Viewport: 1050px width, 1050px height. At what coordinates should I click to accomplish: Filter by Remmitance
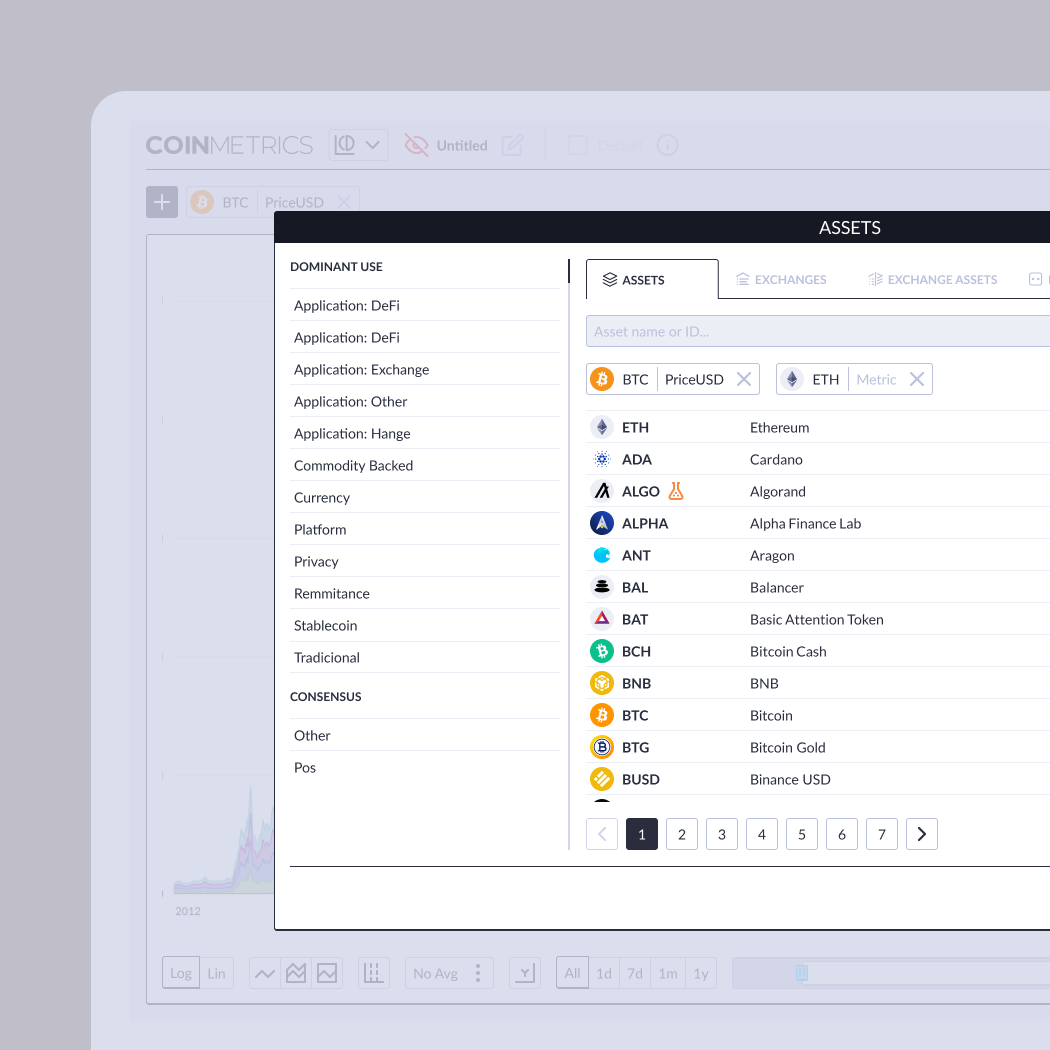[425, 593]
